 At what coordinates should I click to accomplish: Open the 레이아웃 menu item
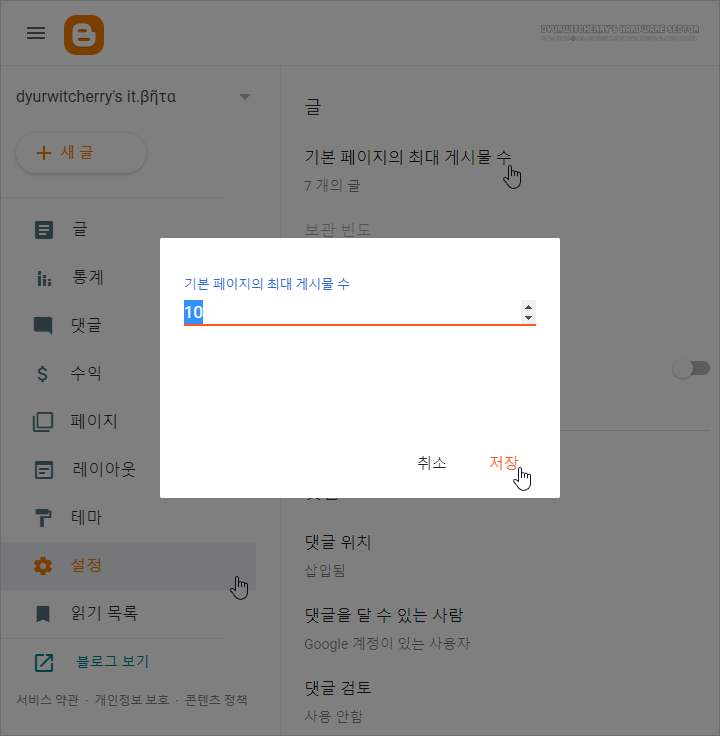tap(104, 469)
